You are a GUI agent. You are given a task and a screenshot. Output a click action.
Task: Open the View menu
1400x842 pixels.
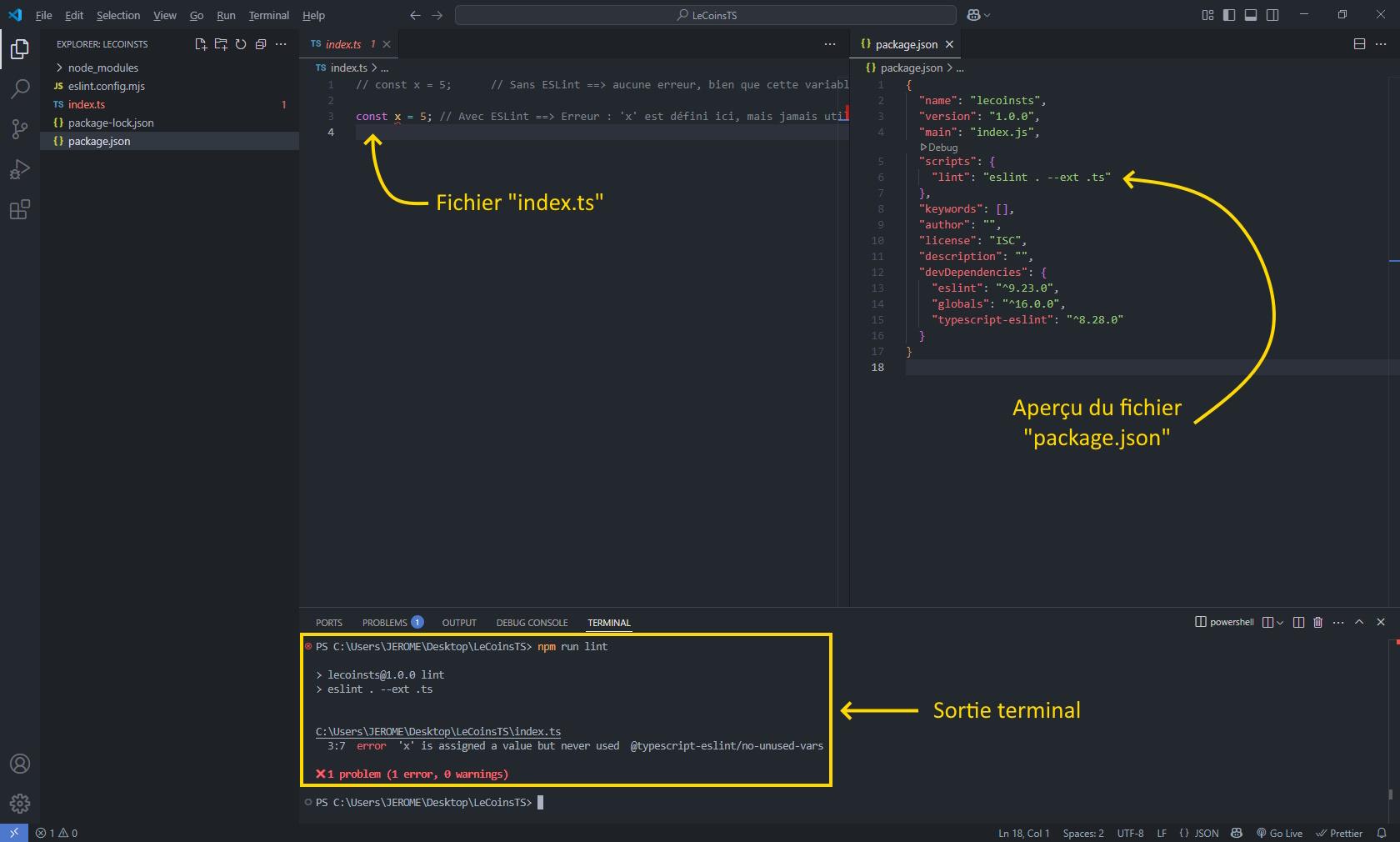[x=165, y=15]
